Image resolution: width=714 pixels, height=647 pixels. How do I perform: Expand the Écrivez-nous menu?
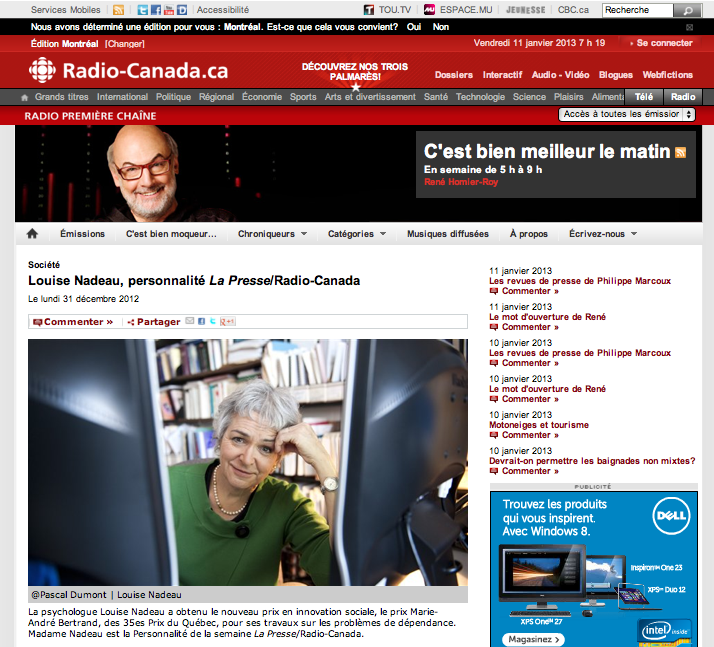[603, 234]
